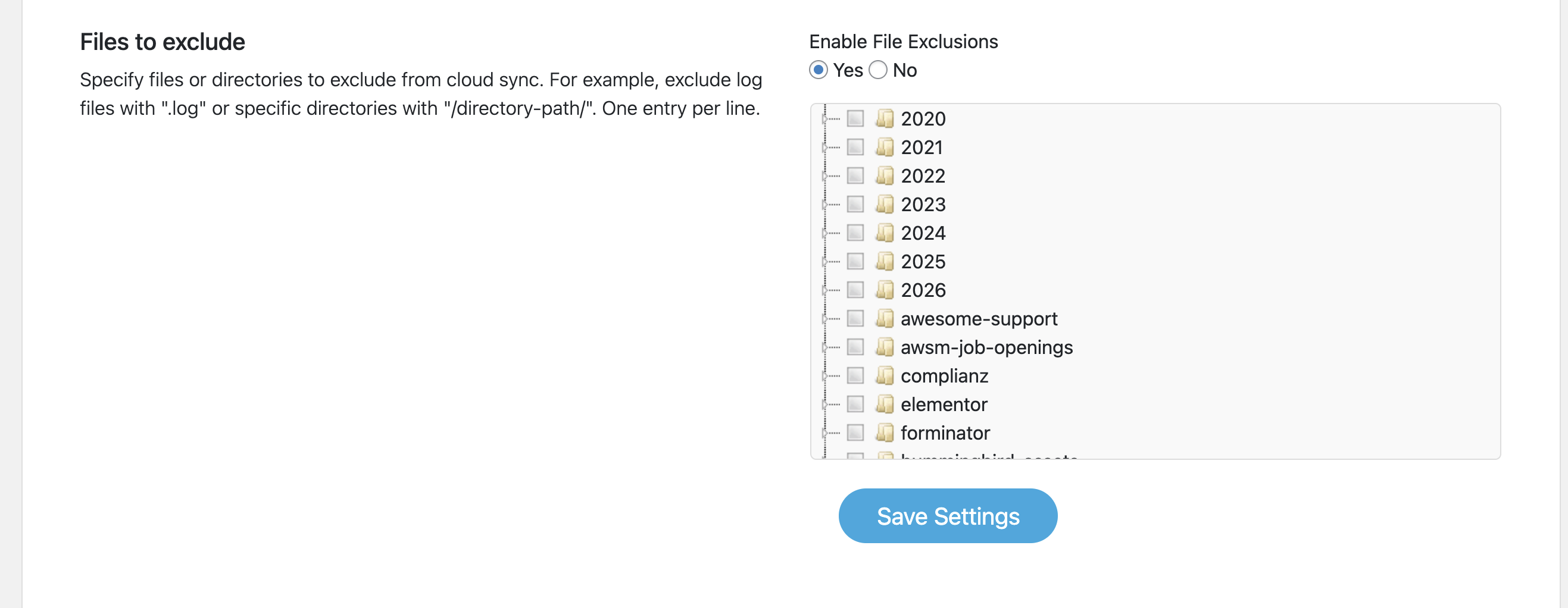
Task: Select the Yes radio for Enable File Exclusions
Action: 819,70
